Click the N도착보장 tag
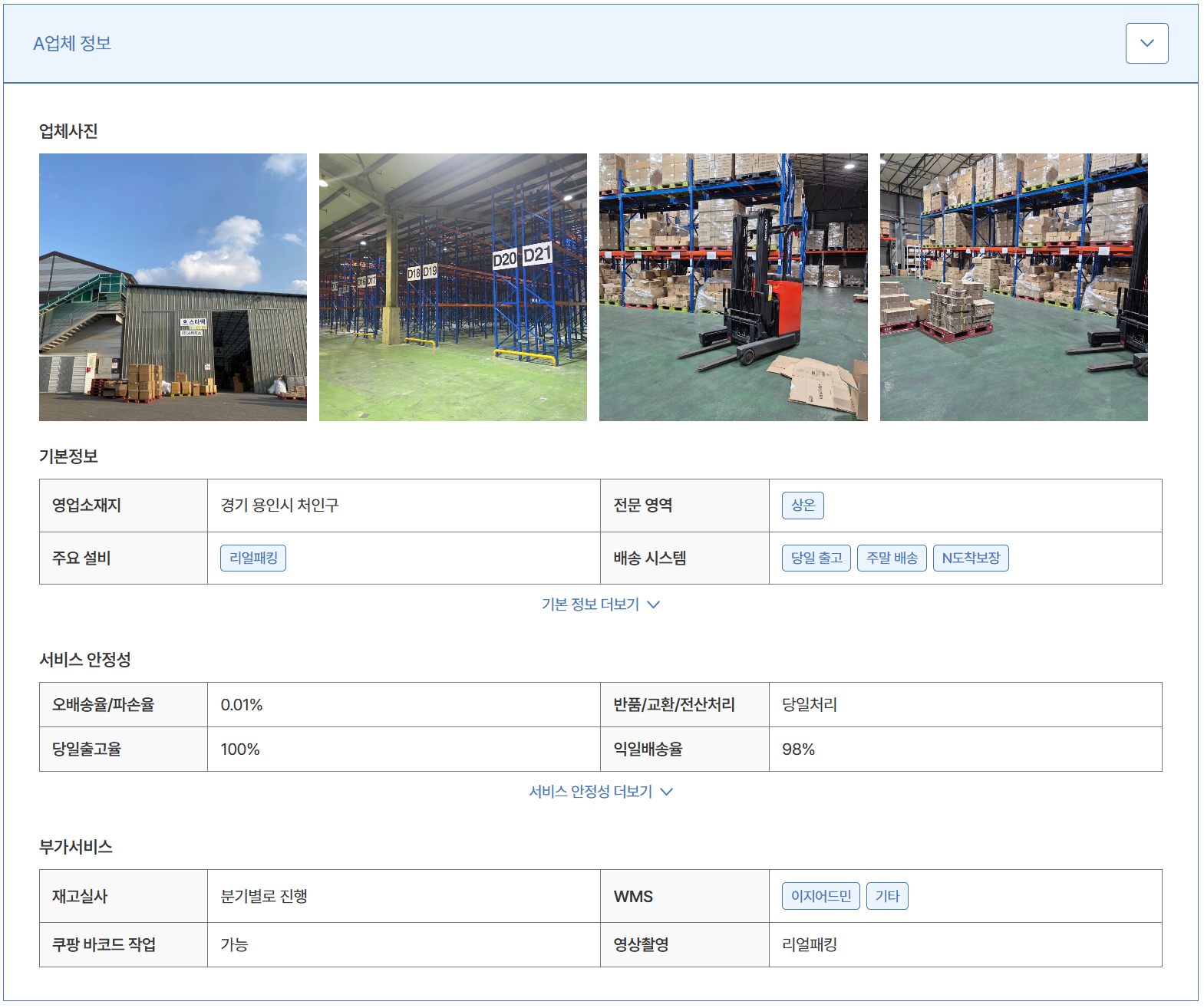 click(971, 558)
